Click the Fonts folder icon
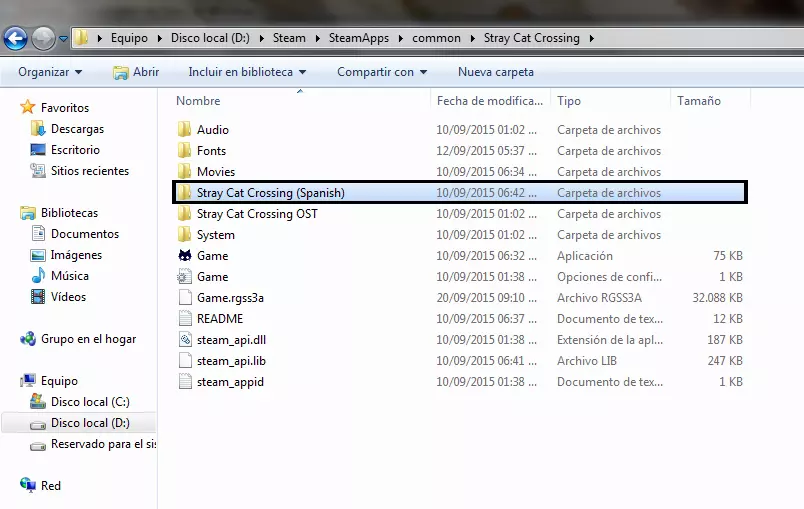Viewport: 804px width, 509px height. pyautogui.click(x=185, y=150)
